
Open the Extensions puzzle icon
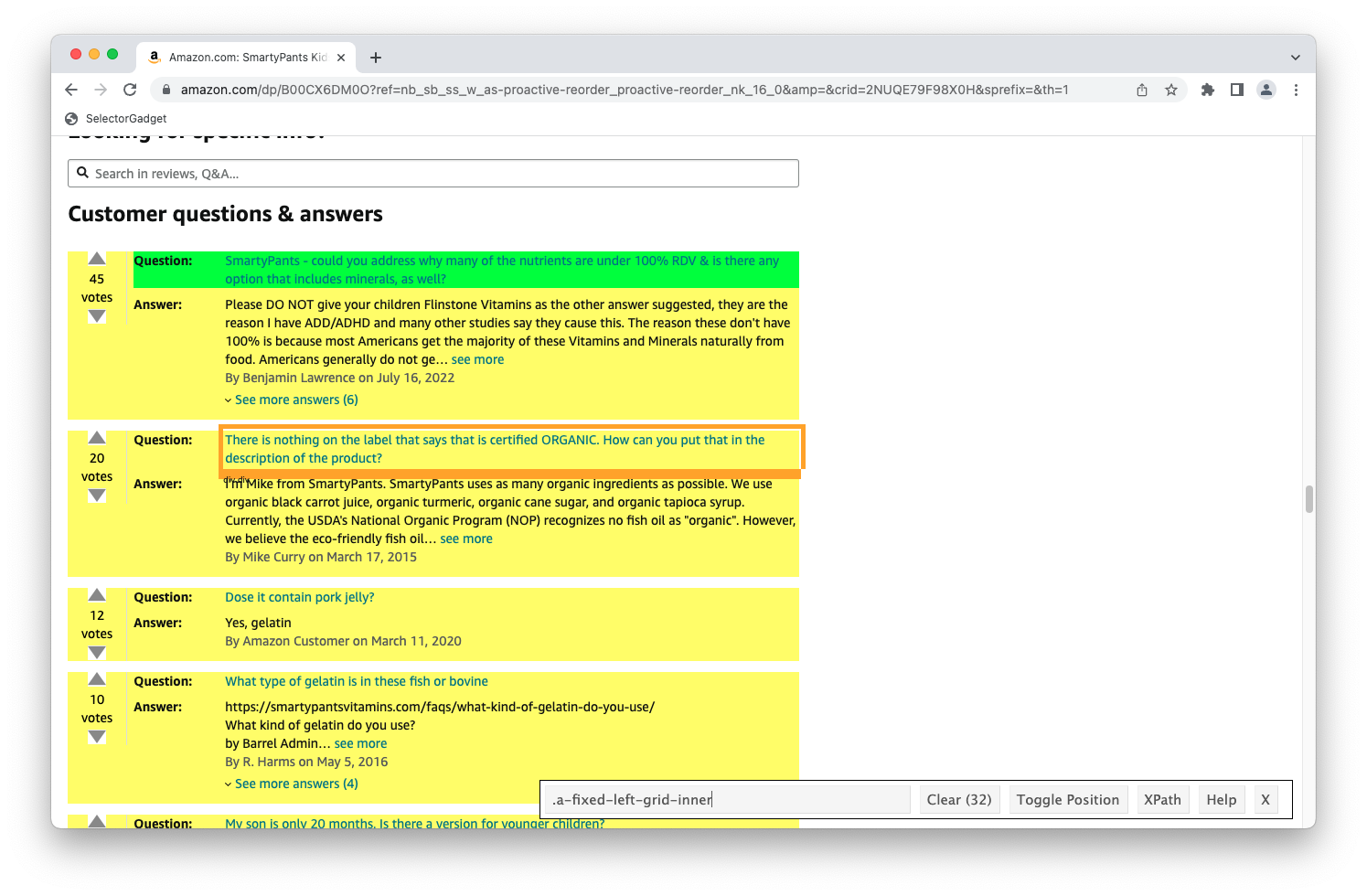pos(1207,90)
